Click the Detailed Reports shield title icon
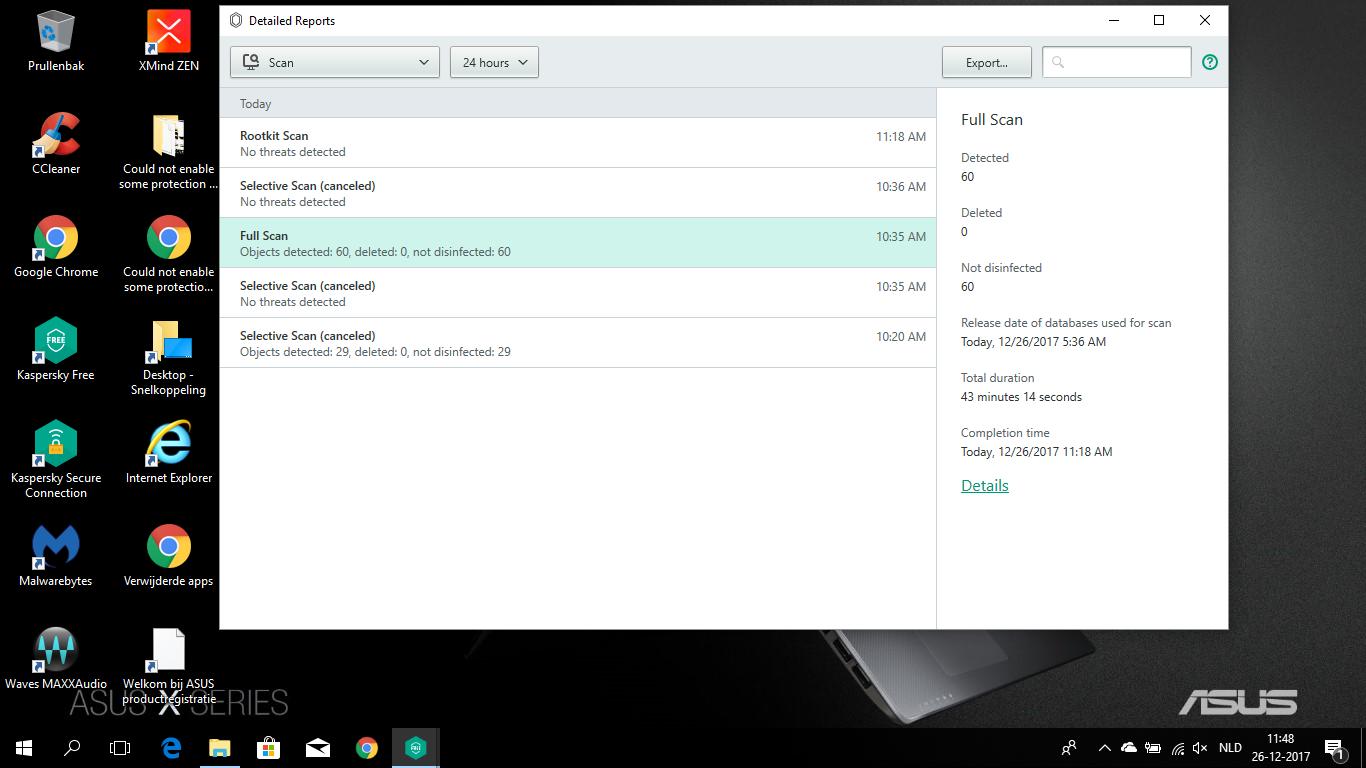The width and height of the screenshot is (1366, 768). 236,20
